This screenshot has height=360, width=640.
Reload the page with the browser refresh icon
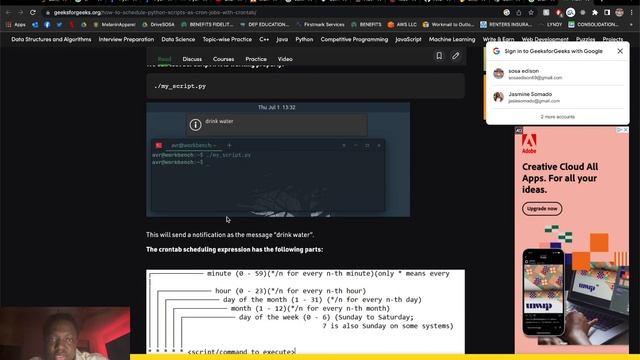(x=33, y=13)
